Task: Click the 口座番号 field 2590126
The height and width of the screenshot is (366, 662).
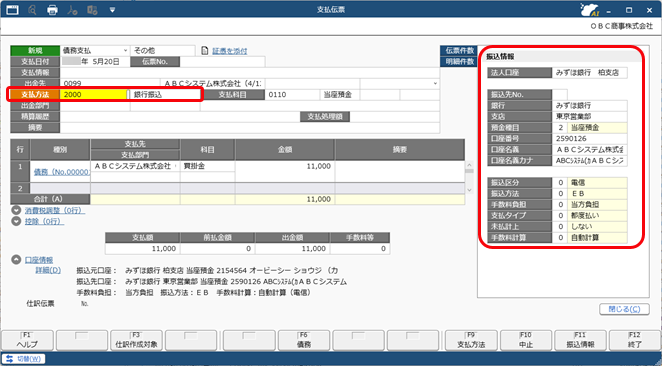Action: pyautogui.click(x=590, y=138)
